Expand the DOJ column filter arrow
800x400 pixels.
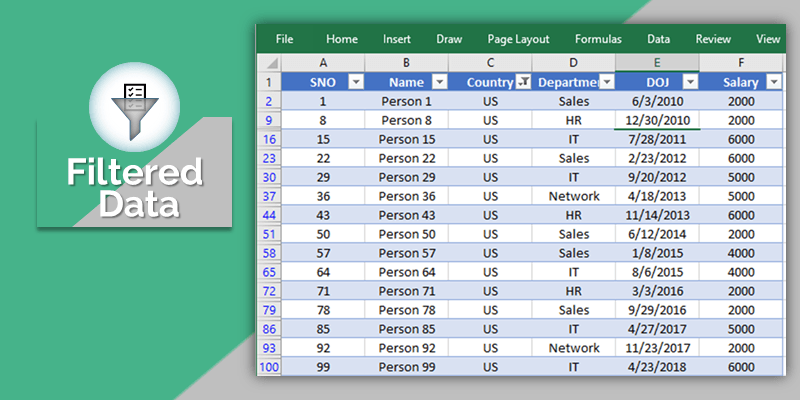click(x=690, y=82)
